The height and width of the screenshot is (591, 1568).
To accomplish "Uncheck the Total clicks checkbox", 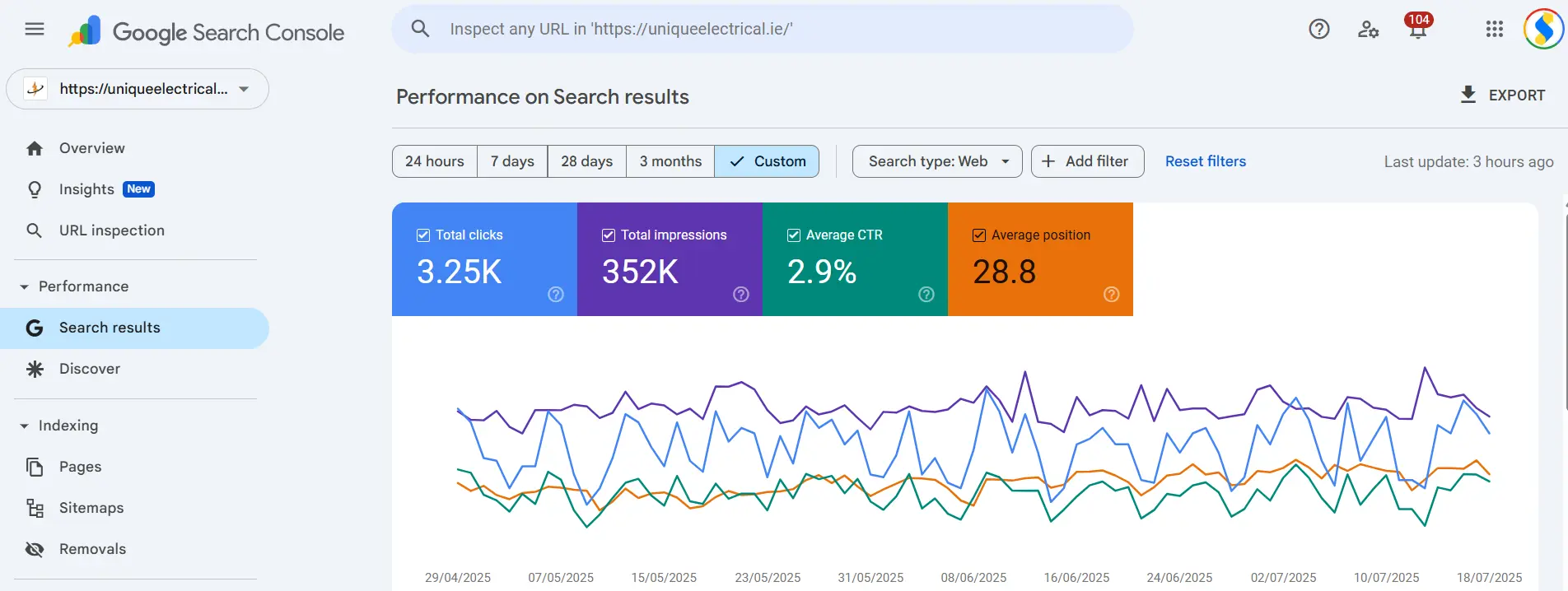I will pos(423,235).
